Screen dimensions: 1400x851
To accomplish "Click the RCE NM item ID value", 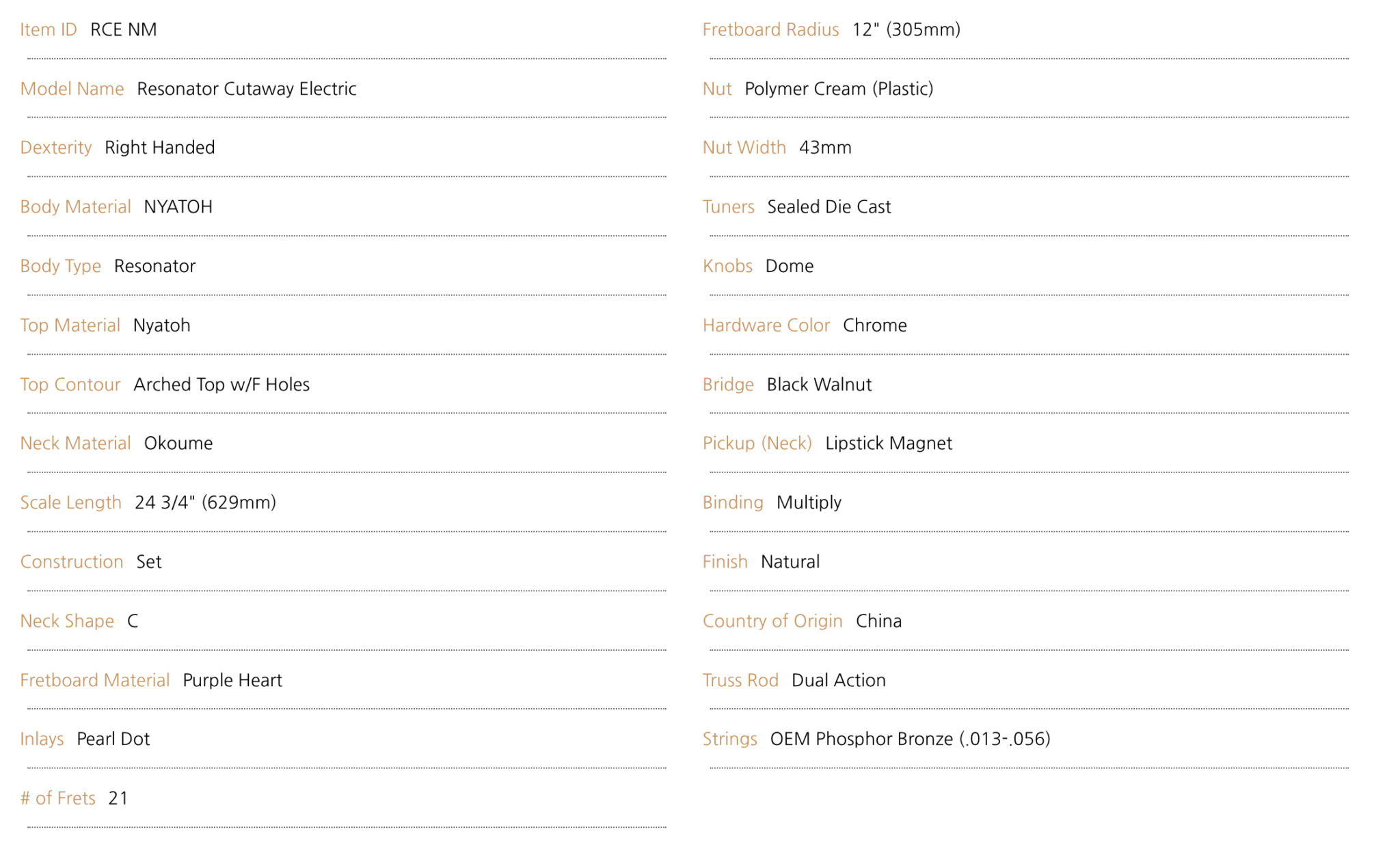I will click(123, 29).
